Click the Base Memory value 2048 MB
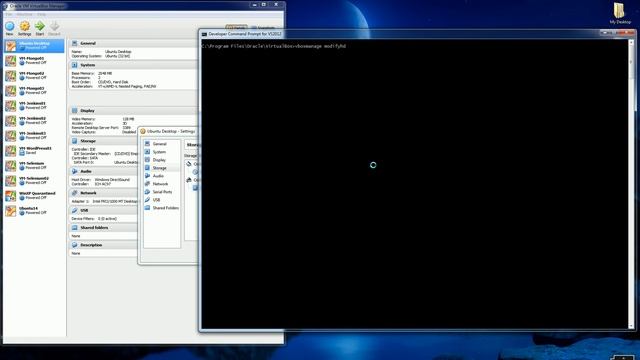Viewport: 640px width, 360px height. 105,73
